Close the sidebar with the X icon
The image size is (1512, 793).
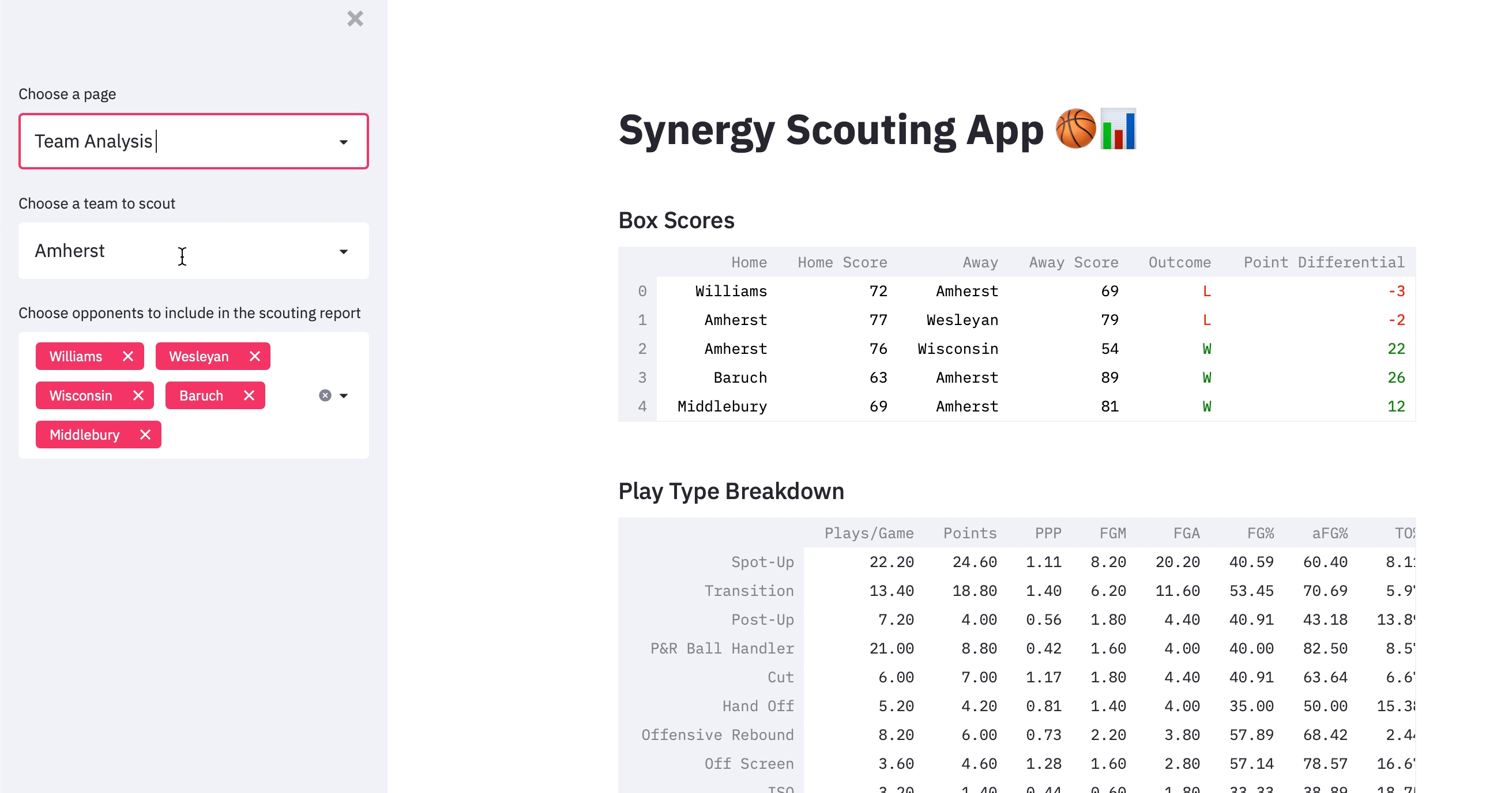pos(355,19)
